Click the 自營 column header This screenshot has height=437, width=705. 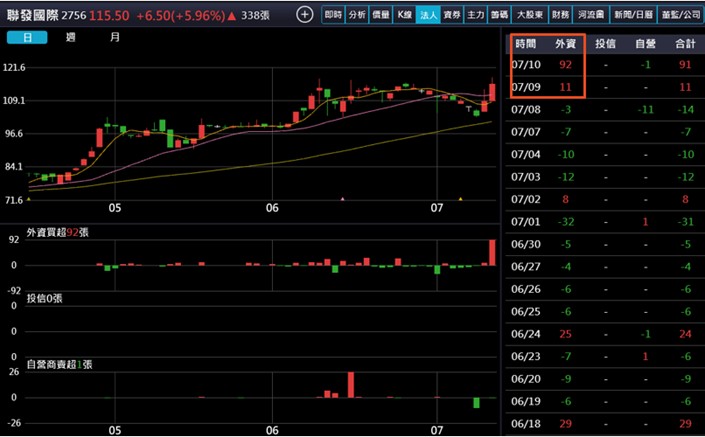point(645,44)
